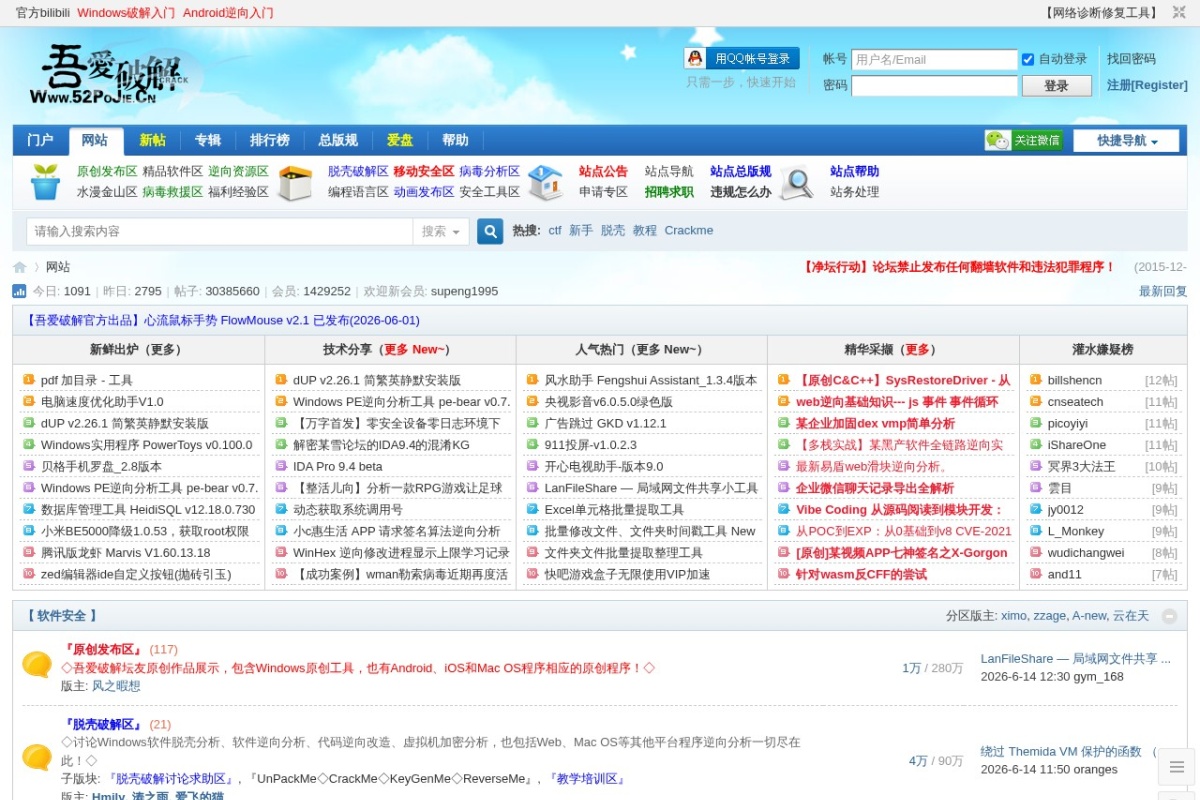Image resolution: width=1200 pixels, height=800 pixels.
Task: Click the statistics bar chart icon
Action: coord(19,291)
